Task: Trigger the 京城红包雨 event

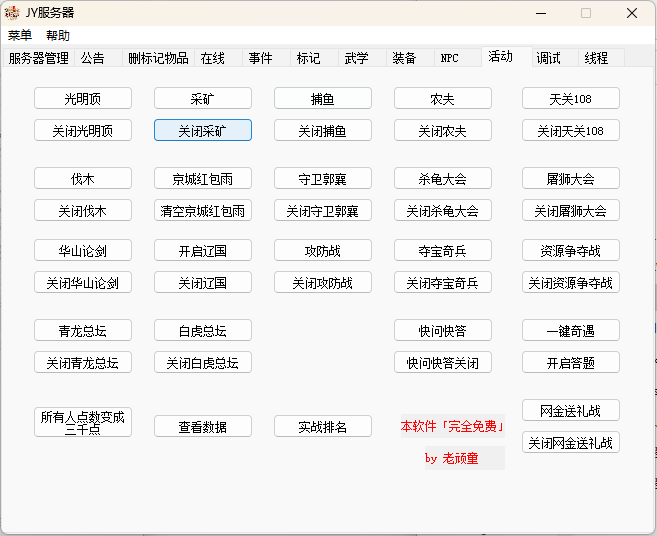Action: click(x=202, y=179)
